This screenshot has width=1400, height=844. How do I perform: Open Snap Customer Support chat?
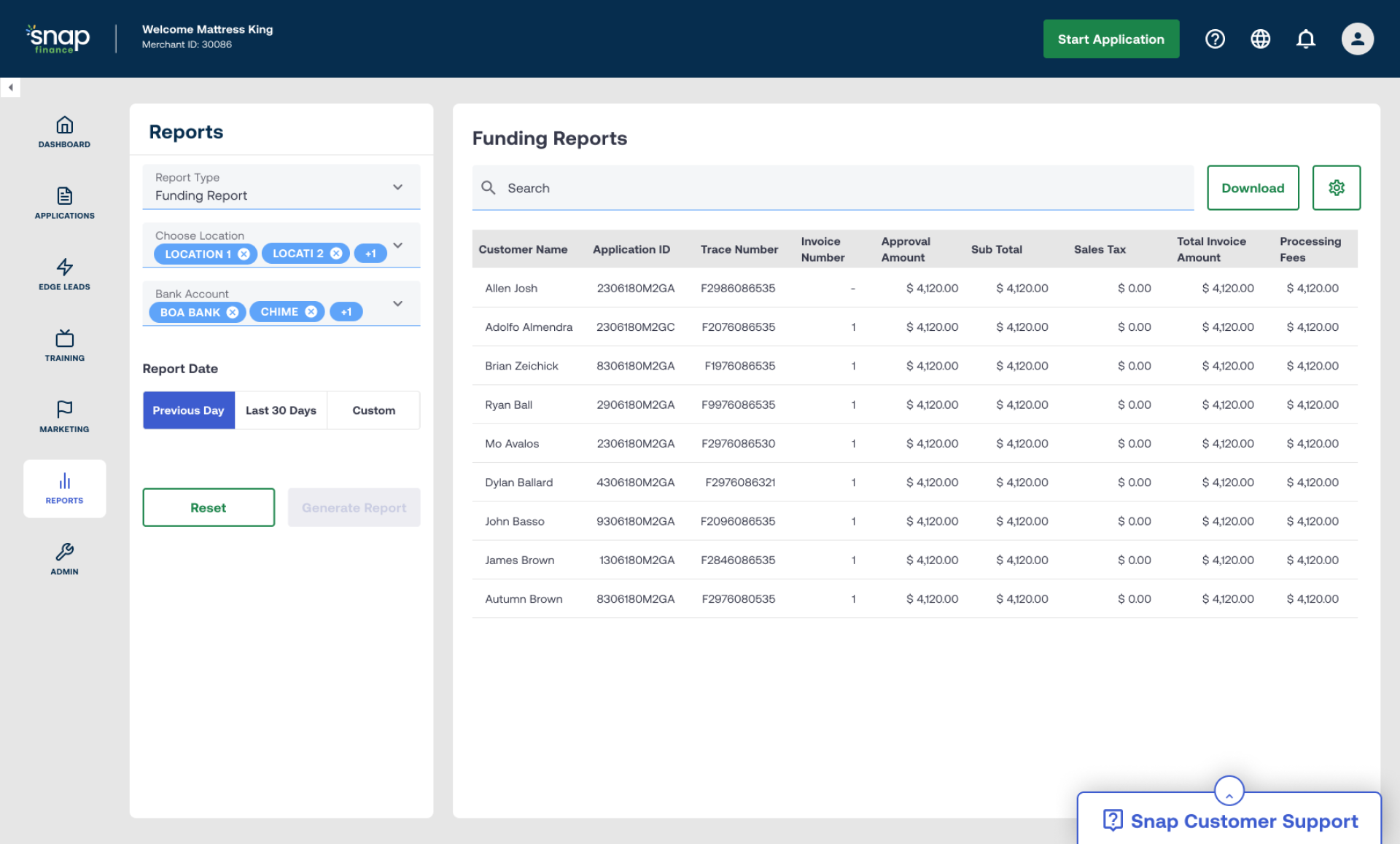[1229, 821]
